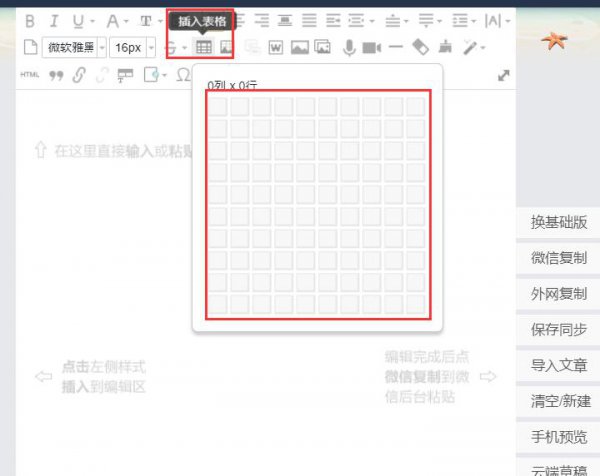Open the page background dropdown arrow
The height and width of the screenshot is (476, 600).
point(165,75)
